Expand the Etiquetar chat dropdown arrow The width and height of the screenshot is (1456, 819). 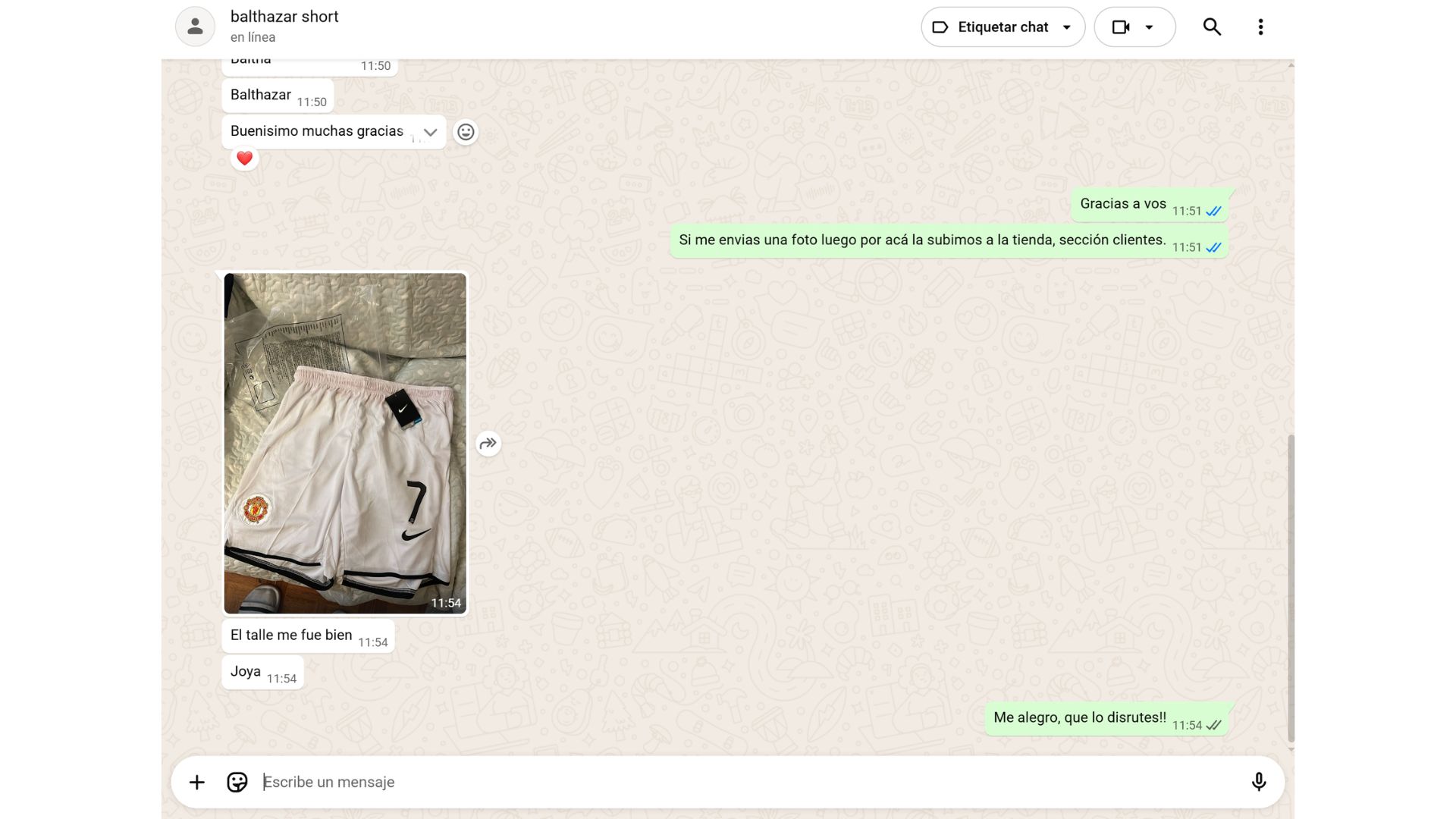click(1067, 27)
